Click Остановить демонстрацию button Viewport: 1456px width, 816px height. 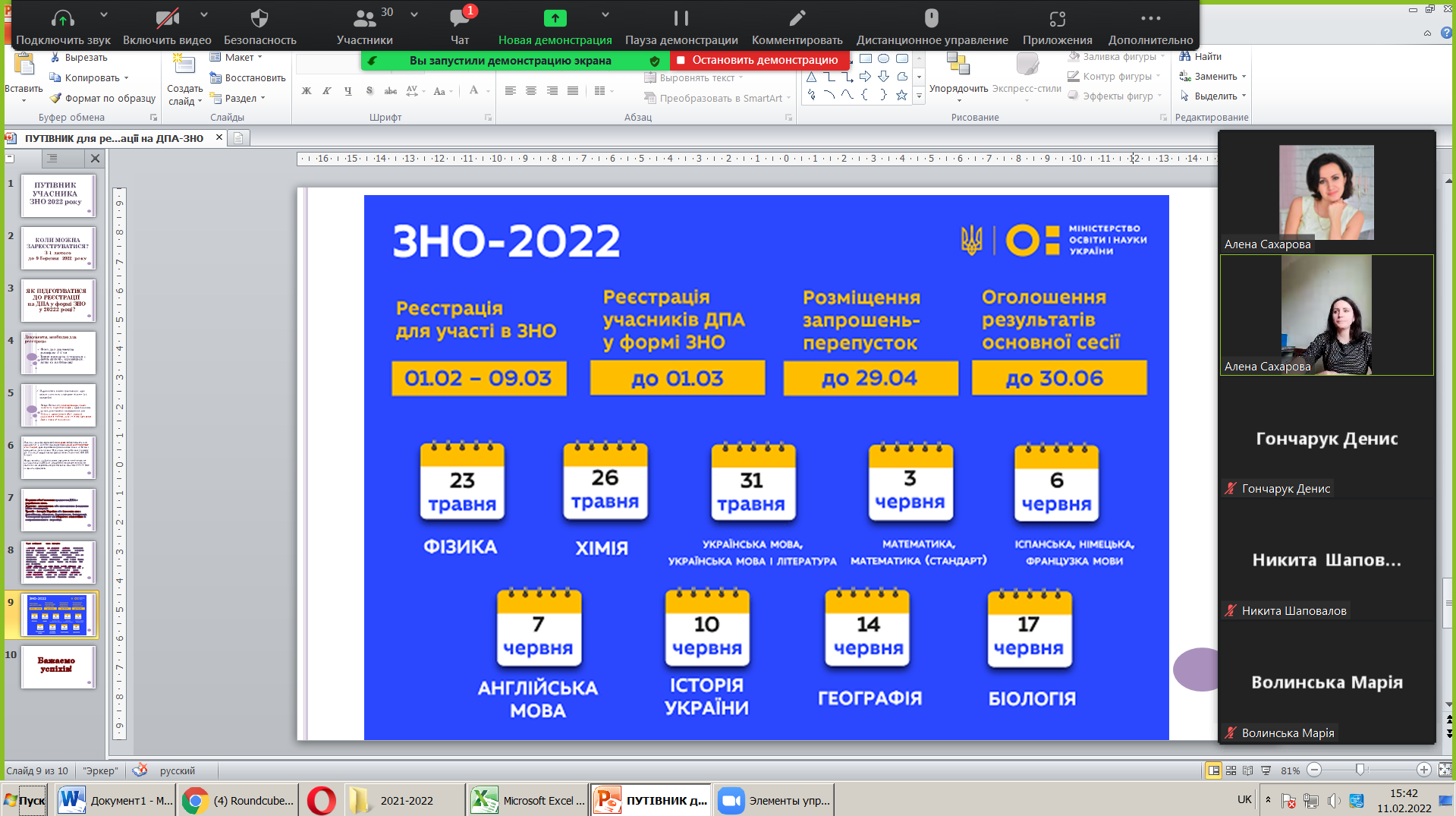point(759,60)
